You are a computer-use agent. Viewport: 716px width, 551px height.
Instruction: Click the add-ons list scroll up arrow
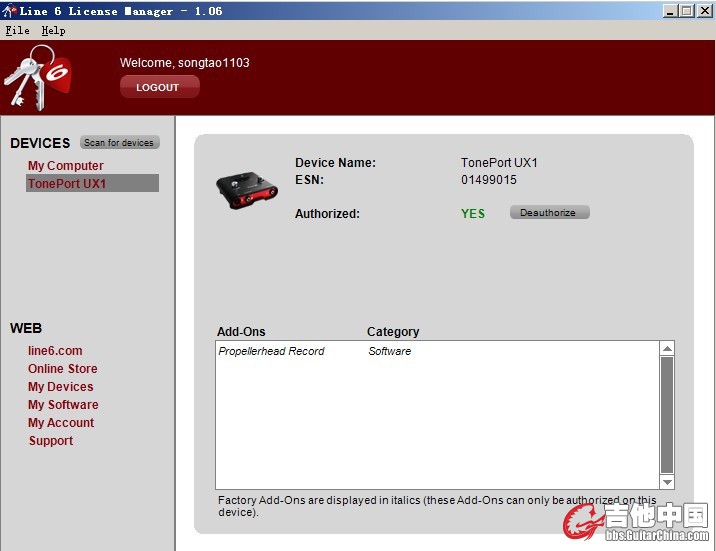667,348
